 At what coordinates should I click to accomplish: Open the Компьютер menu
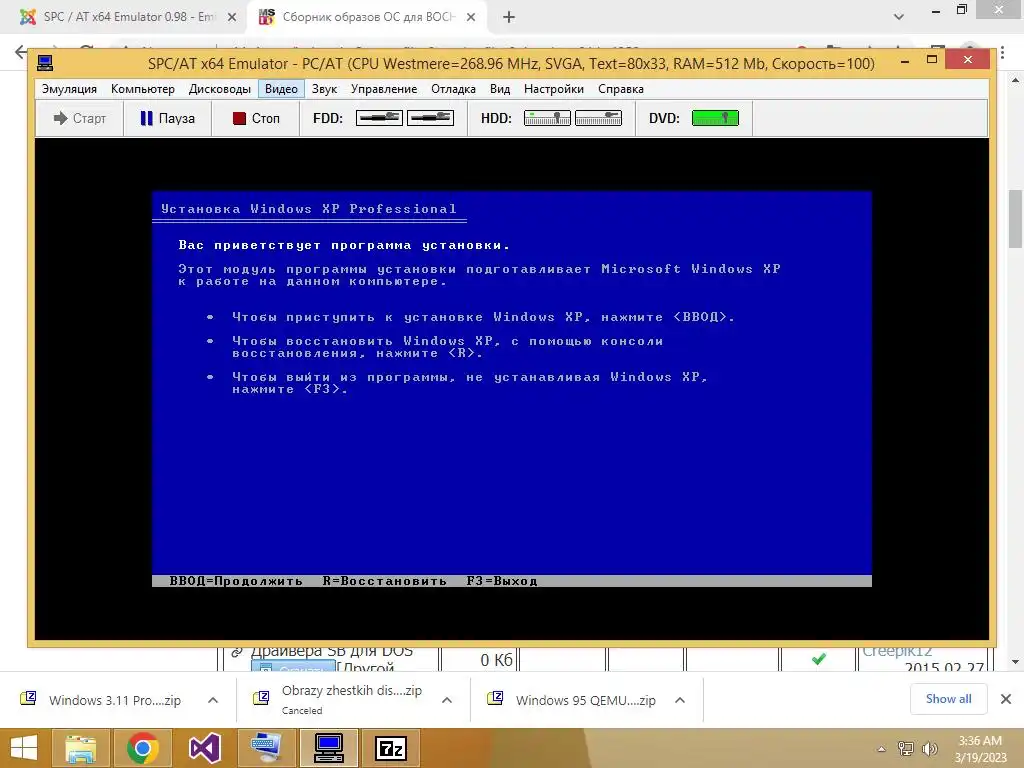(x=142, y=89)
